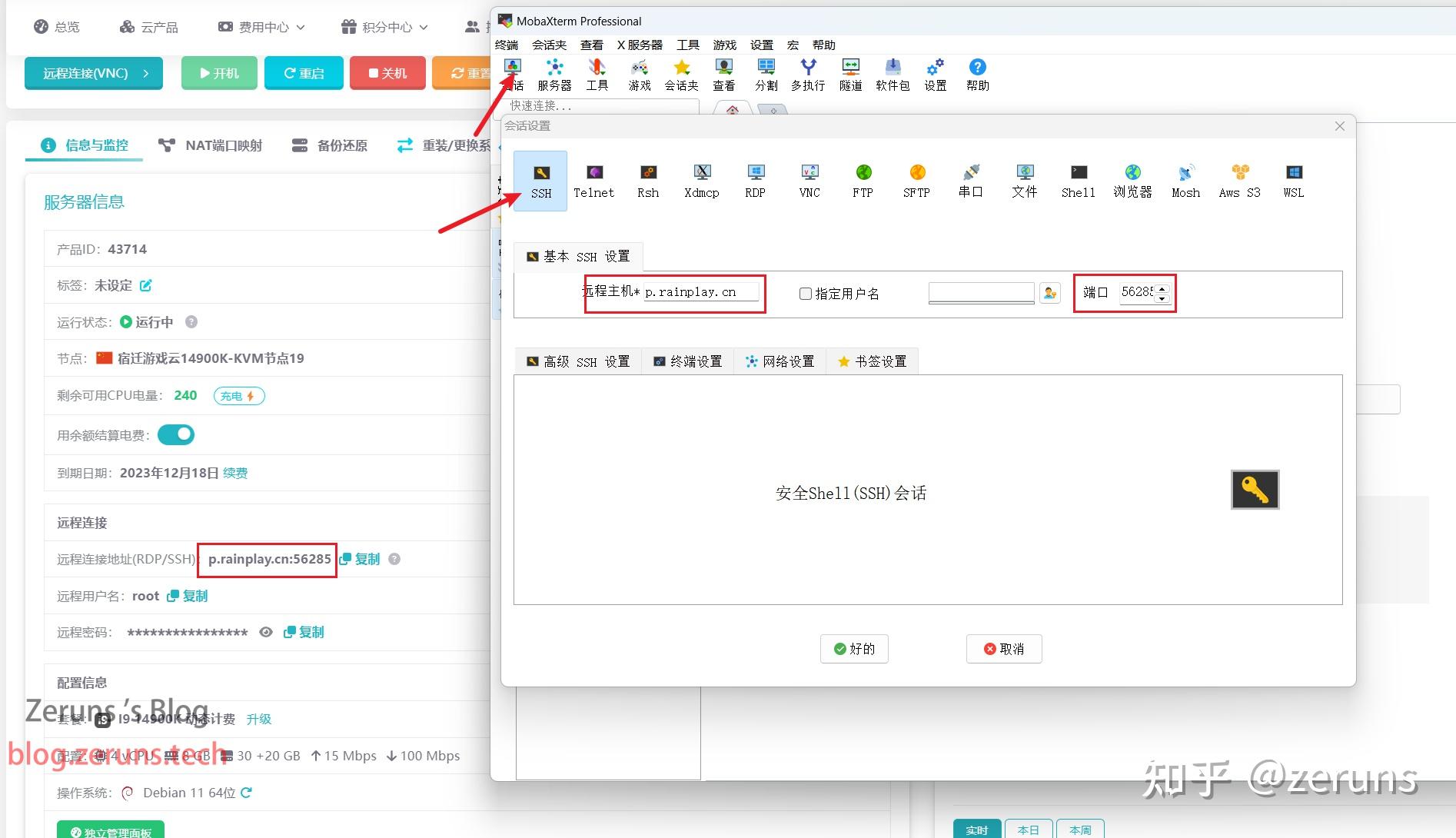Open the Sessions (会话夹) star toolbar icon
Image resolution: width=1456 pixels, height=838 pixels.
[x=681, y=75]
